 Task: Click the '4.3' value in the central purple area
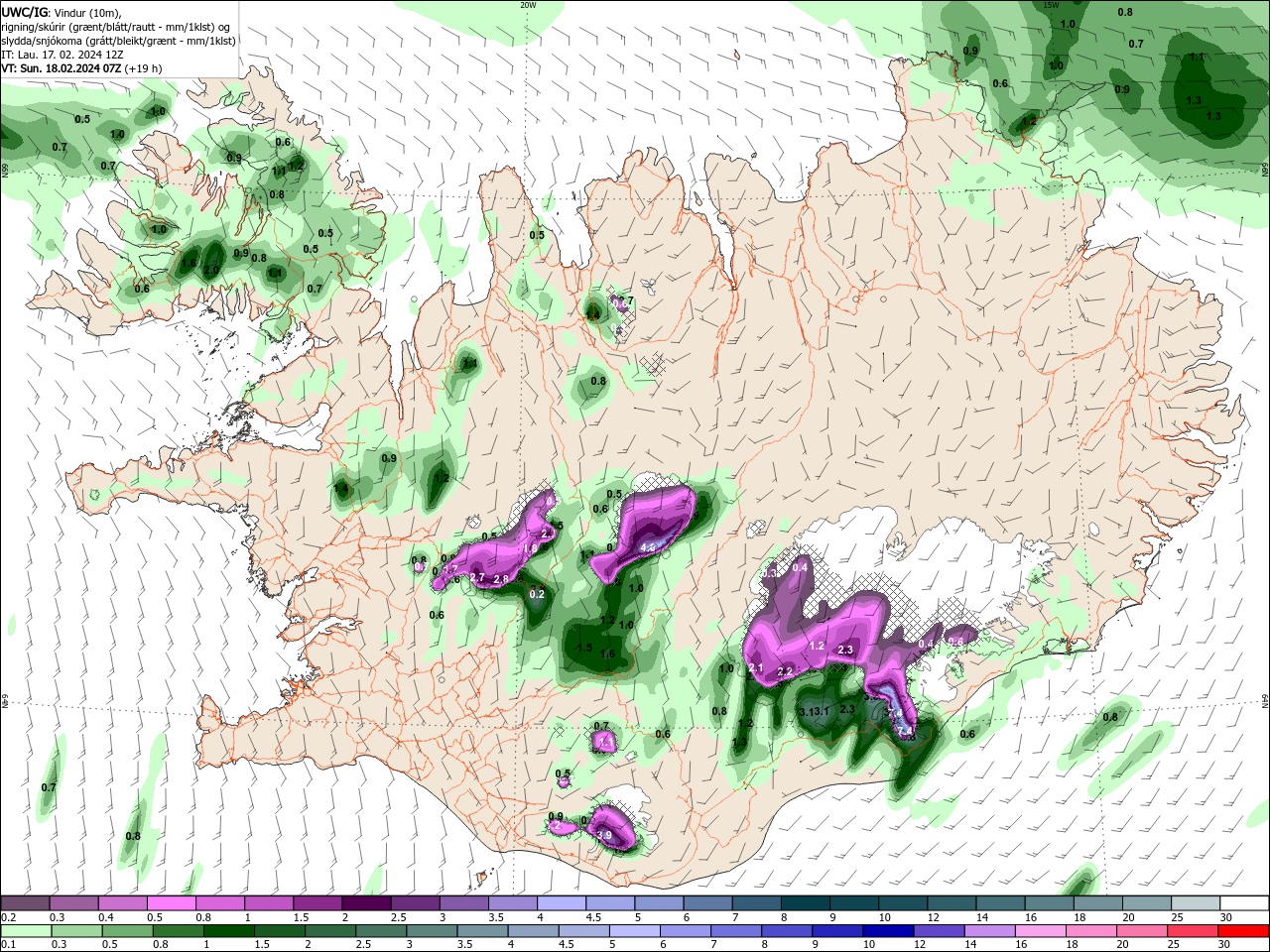point(648,547)
